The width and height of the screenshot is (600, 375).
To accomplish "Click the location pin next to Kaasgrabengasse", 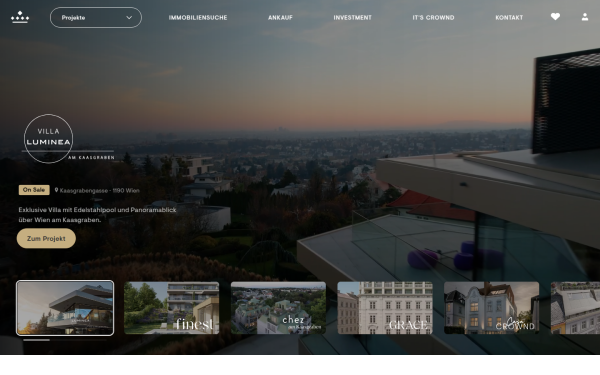I will 56,190.
